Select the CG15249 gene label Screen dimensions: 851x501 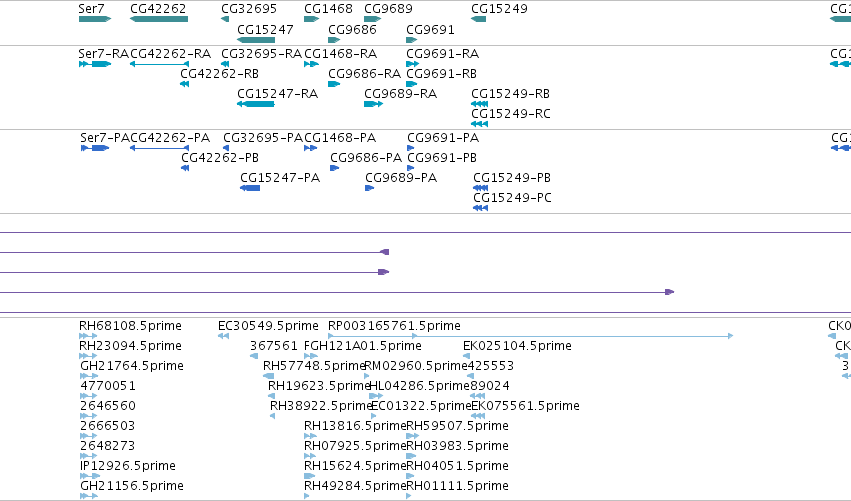click(499, 9)
